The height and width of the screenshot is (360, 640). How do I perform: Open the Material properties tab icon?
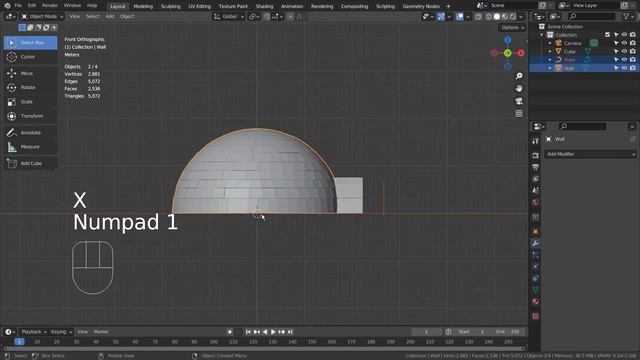pos(536,302)
